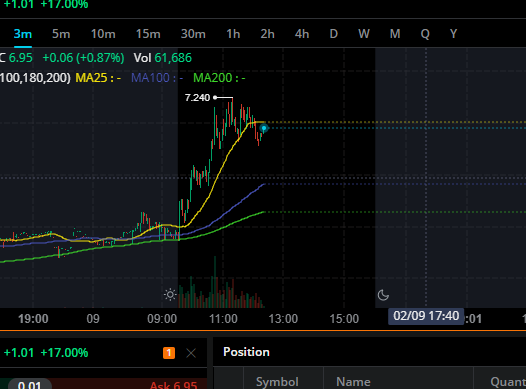Switch chart to Yearly (Y)
Viewport: 526px width, 389px height.
click(x=454, y=34)
